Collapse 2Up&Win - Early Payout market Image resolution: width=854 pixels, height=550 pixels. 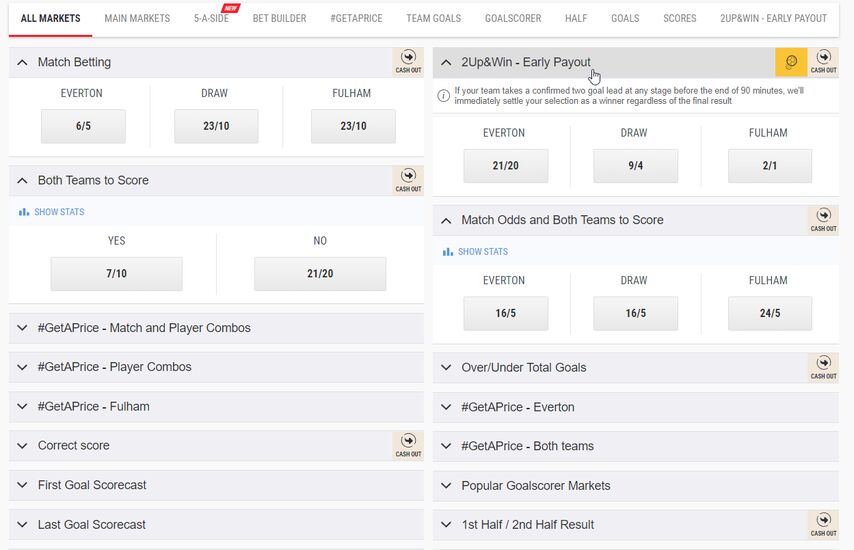pos(446,62)
